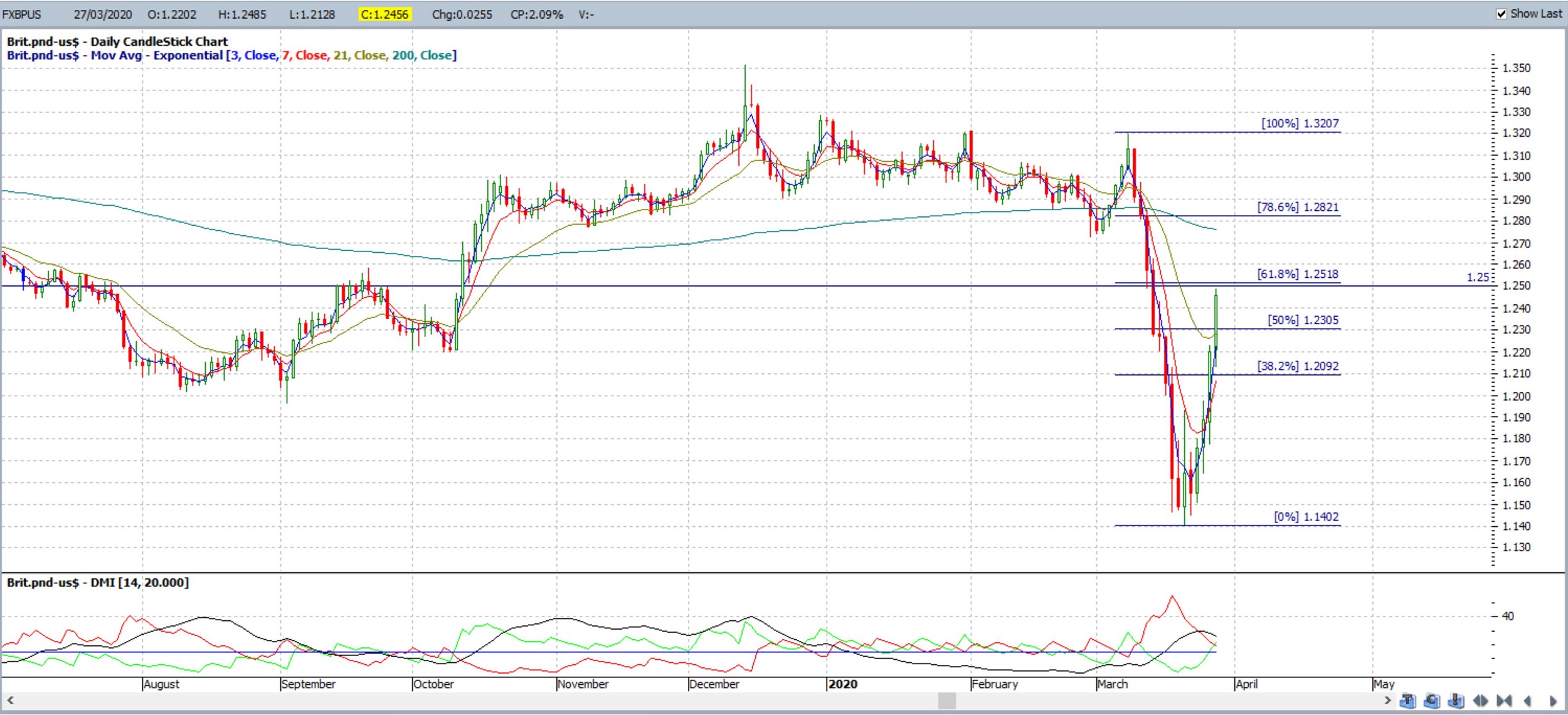The image size is (1568, 715).
Task: Click the open value O:1.2202
Action: (172, 14)
